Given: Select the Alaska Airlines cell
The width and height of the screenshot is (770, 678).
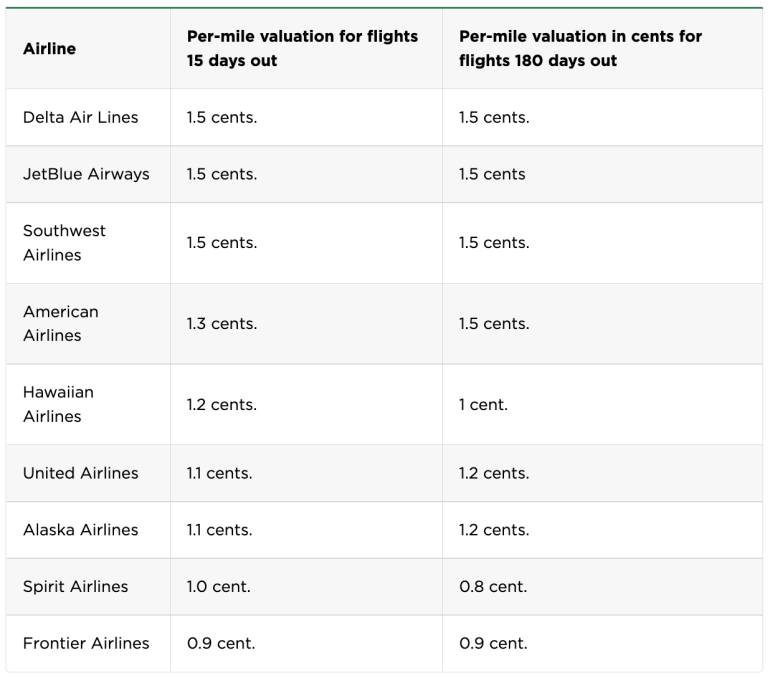Looking at the screenshot, I should 81,530.
